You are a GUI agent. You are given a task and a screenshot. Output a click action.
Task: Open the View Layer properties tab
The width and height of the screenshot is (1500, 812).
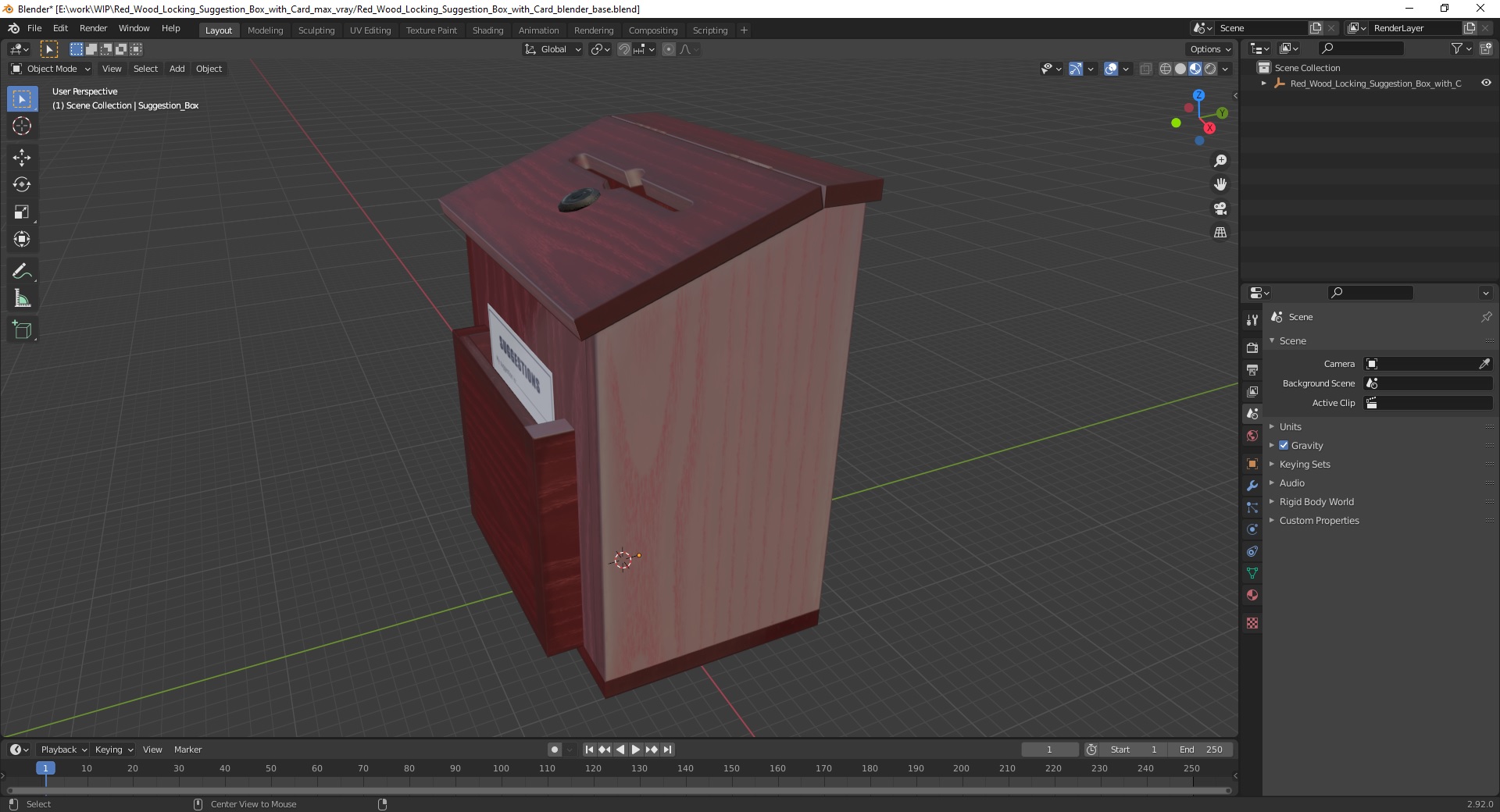pos(1252,391)
